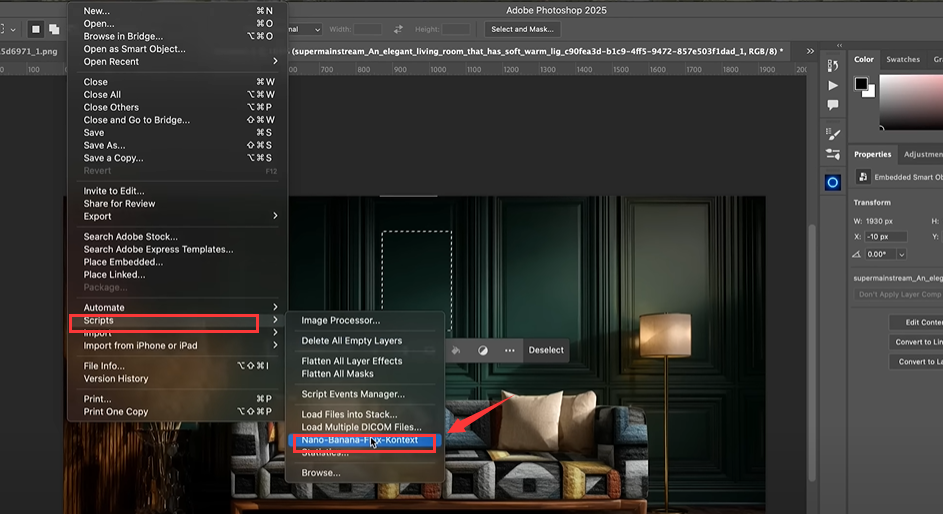943x514 pixels.
Task: Open the rotation angle dropdown arrow
Action: point(902,254)
